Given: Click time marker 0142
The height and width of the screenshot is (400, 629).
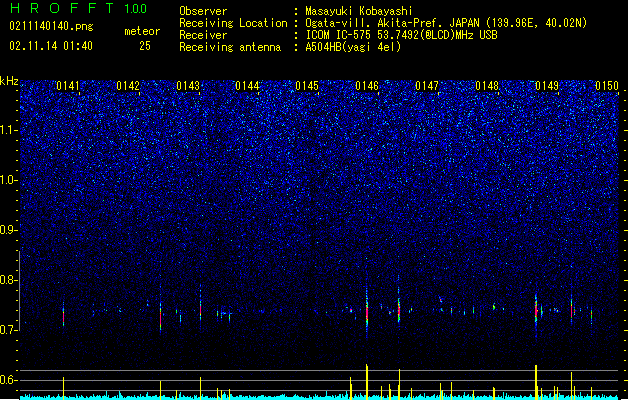Looking at the screenshot, I should 128,86.
